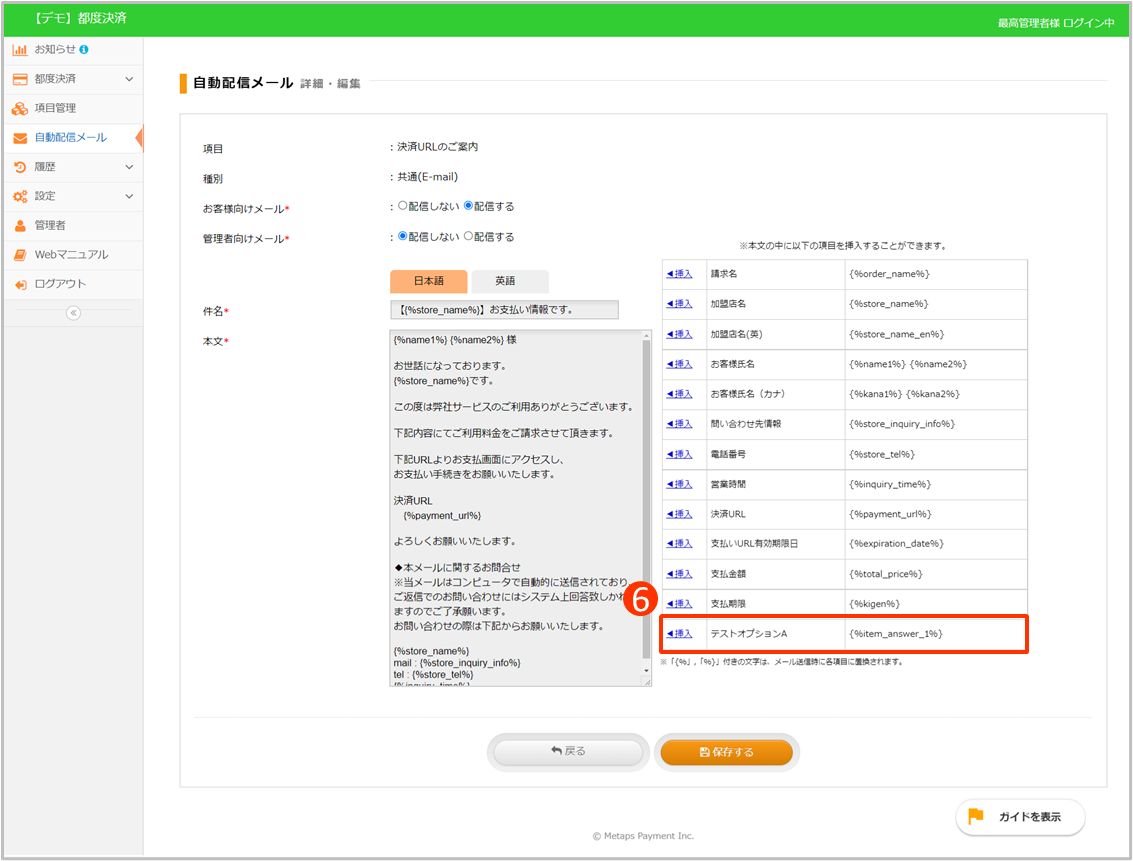Click the Webマニュアル book icon
The height and width of the screenshot is (861, 1133).
pyautogui.click(x=20, y=255)
